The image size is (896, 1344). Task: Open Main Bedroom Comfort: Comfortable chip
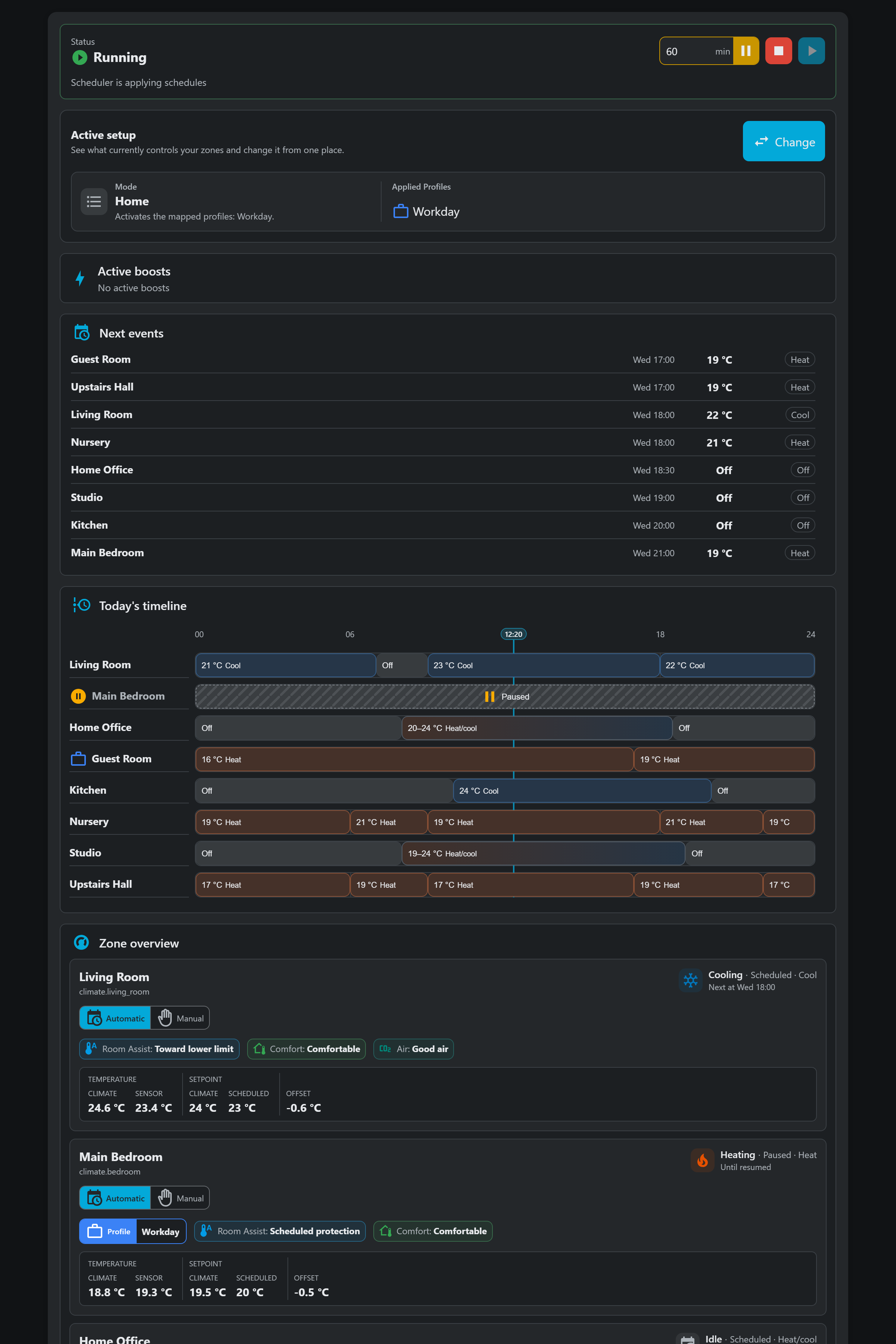433,1231
